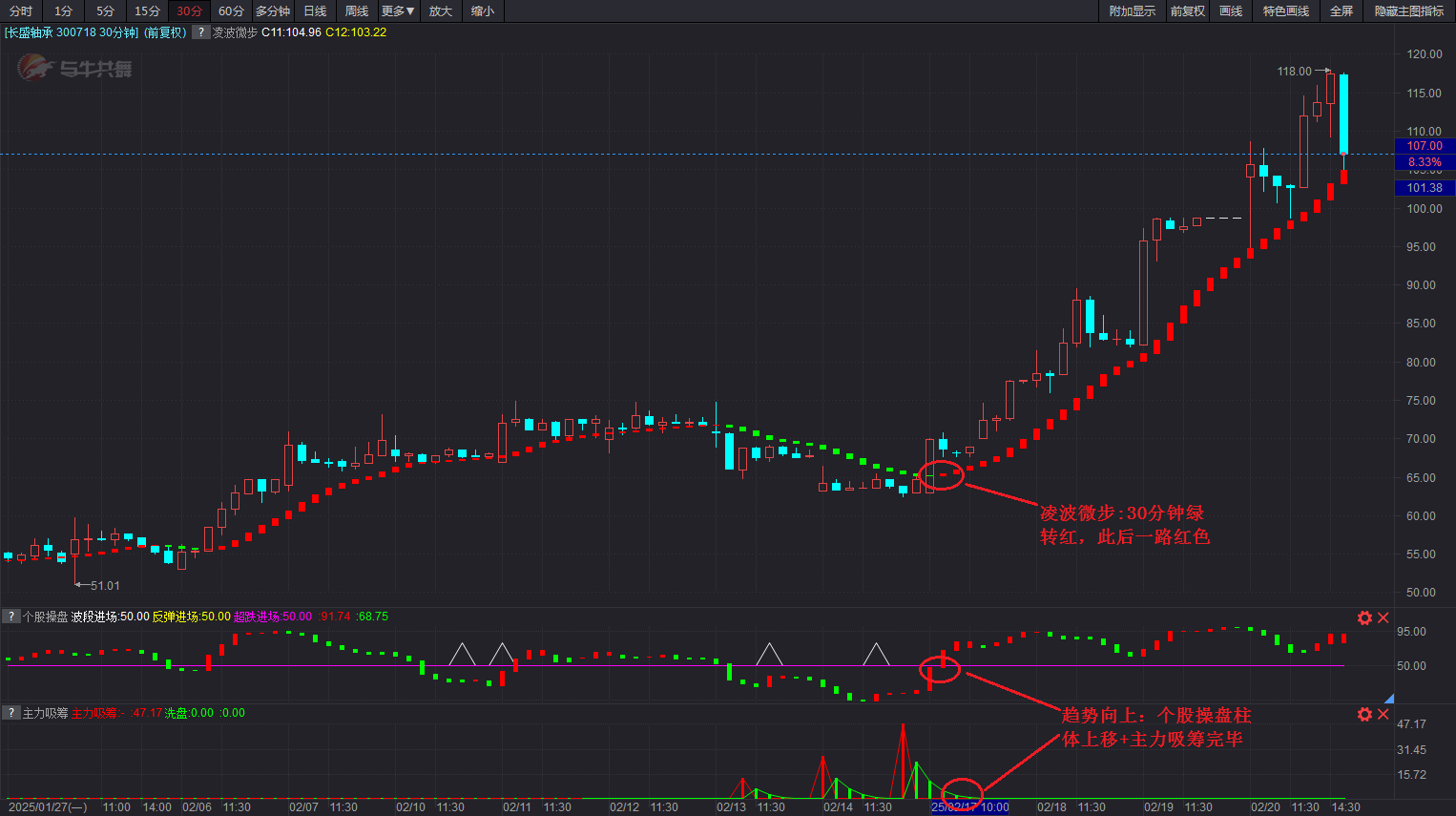Click the small blue corner triangle icon

click(x=1389, y=699)
